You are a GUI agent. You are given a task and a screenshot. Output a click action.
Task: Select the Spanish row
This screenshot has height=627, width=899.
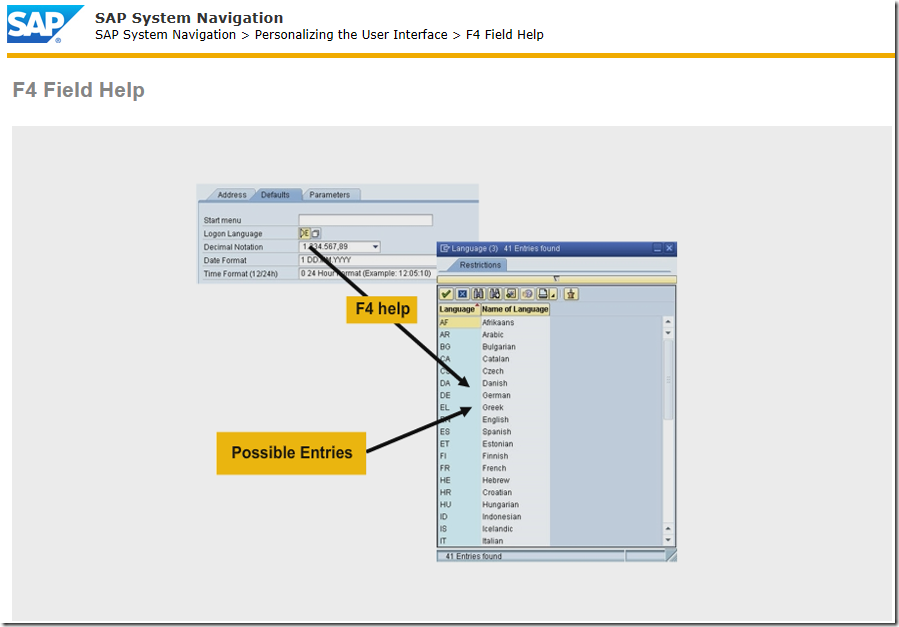click(494, 432)
